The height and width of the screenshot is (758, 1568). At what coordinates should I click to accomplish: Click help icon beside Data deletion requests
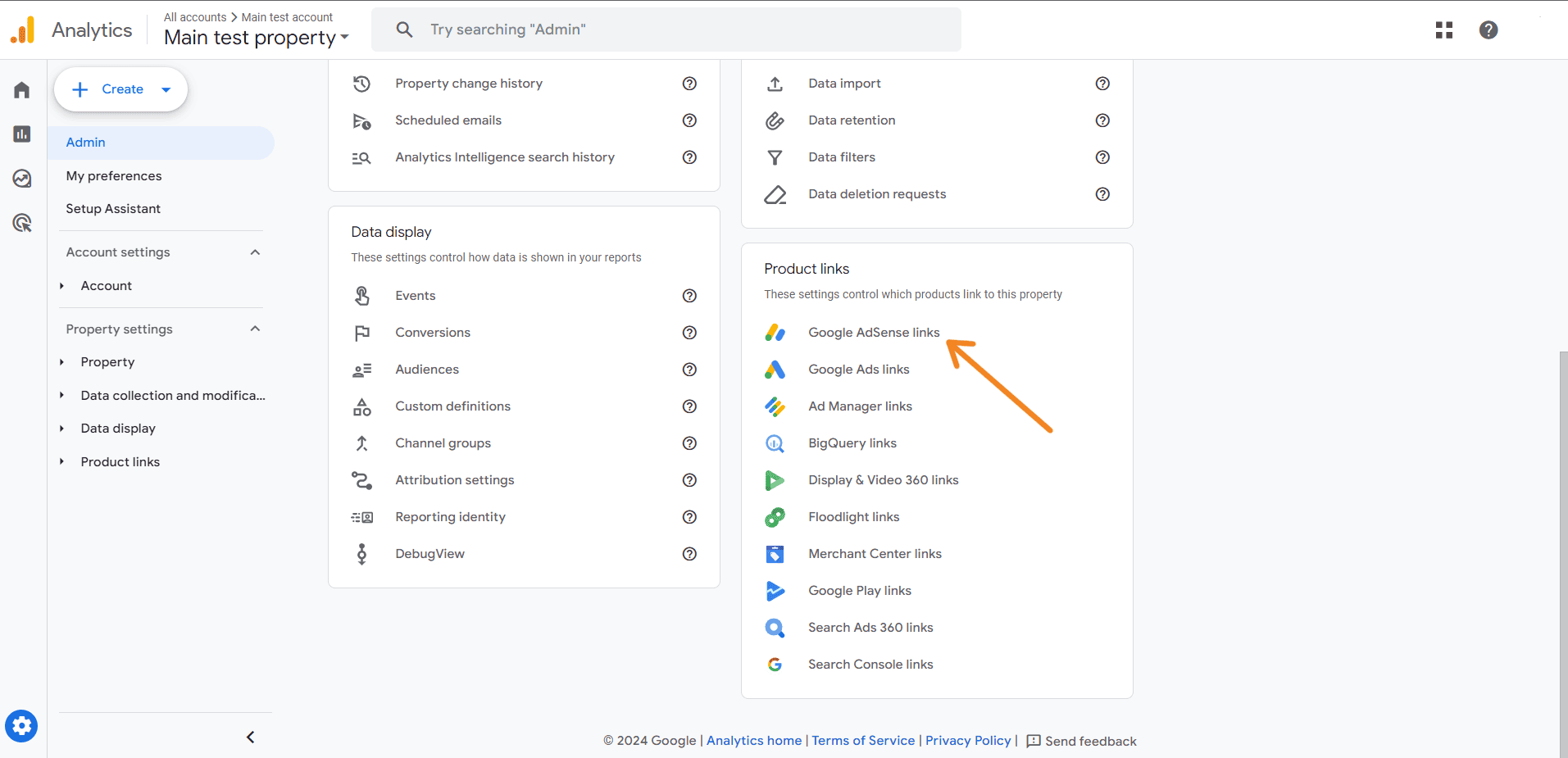(1103, 194)
